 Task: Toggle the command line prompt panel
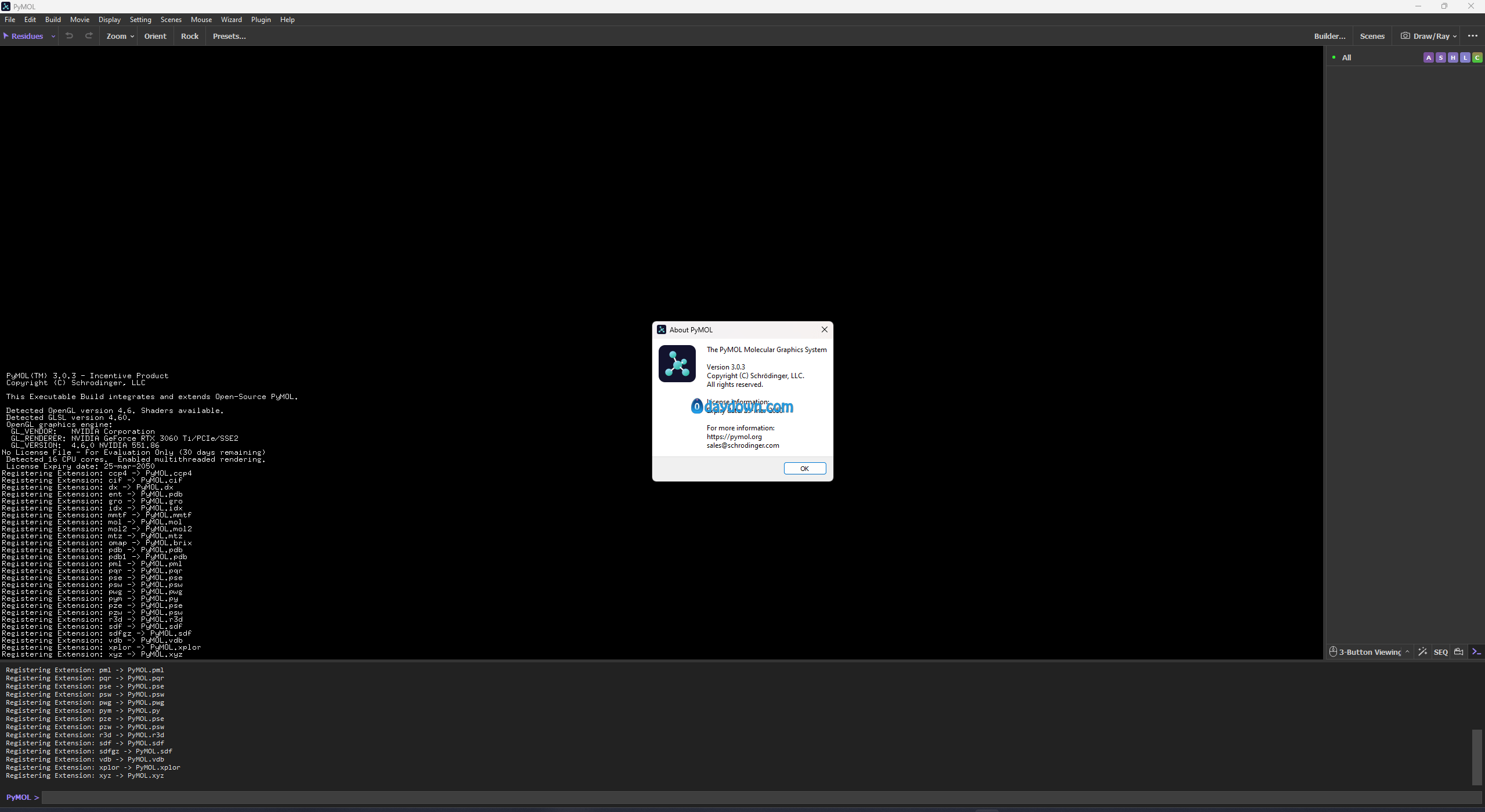click(1476, 652)
